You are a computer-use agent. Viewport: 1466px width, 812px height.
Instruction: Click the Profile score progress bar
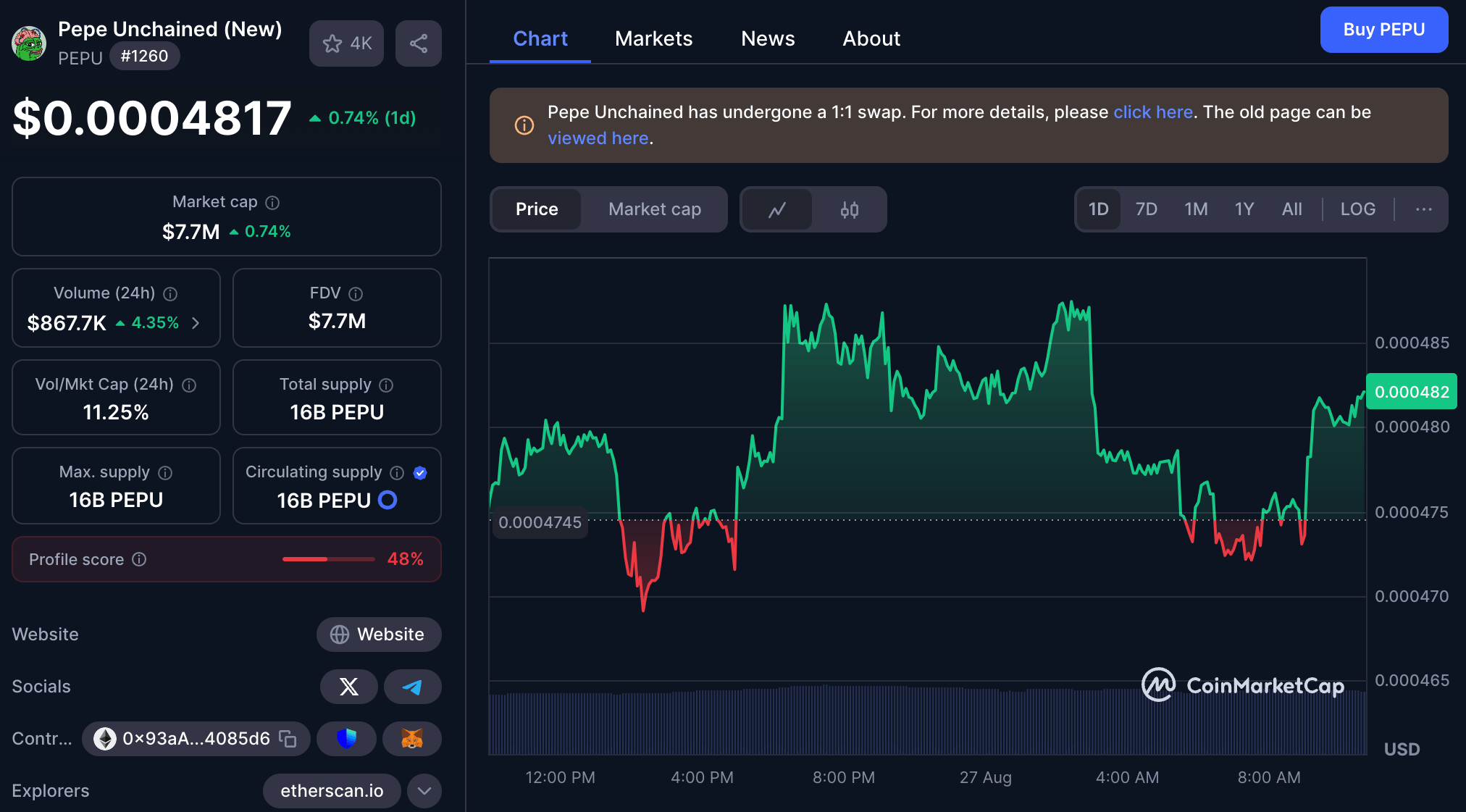coord(328,559)
